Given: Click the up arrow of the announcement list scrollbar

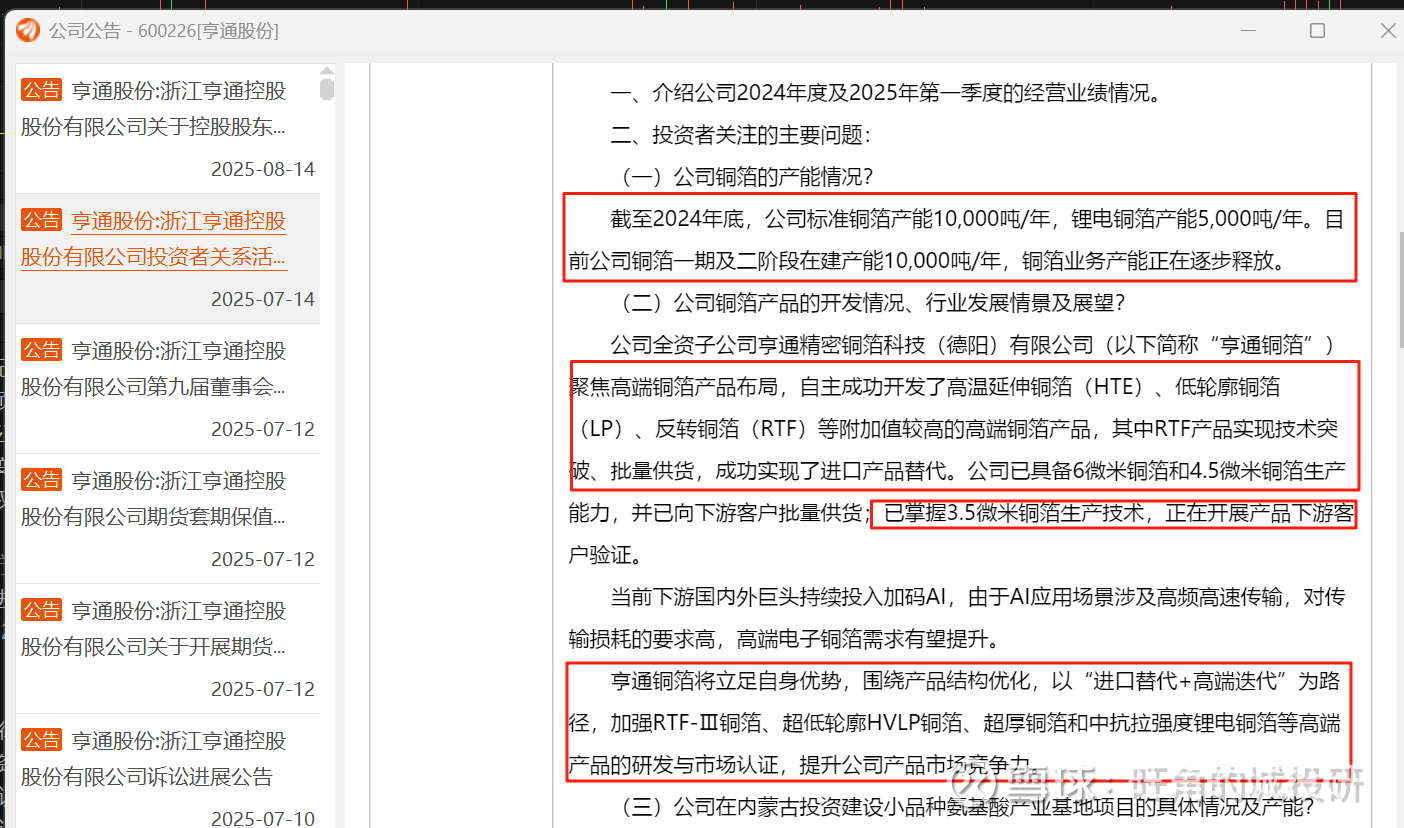Looking at the screenshot, I should point(326,72).
